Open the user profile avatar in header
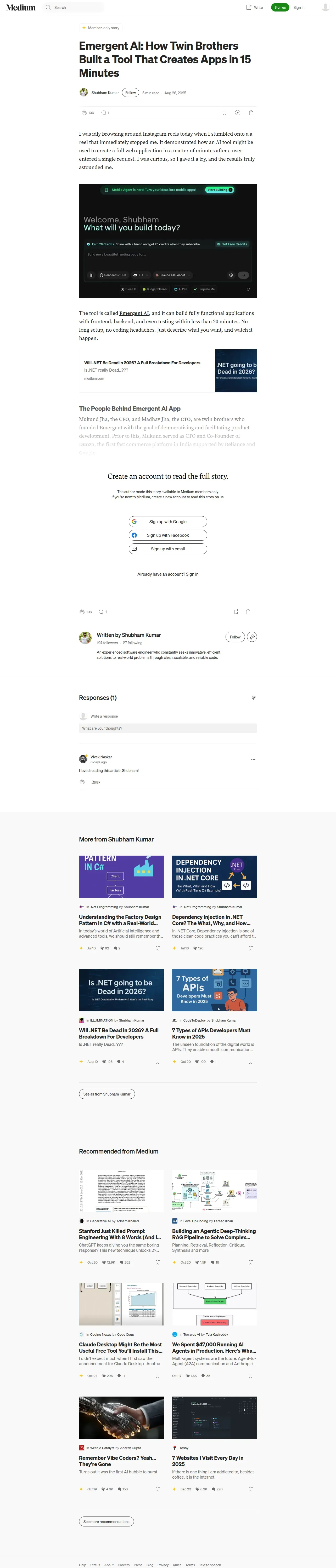The width and height of the screenshot is (336, 1568). point(325,7)
